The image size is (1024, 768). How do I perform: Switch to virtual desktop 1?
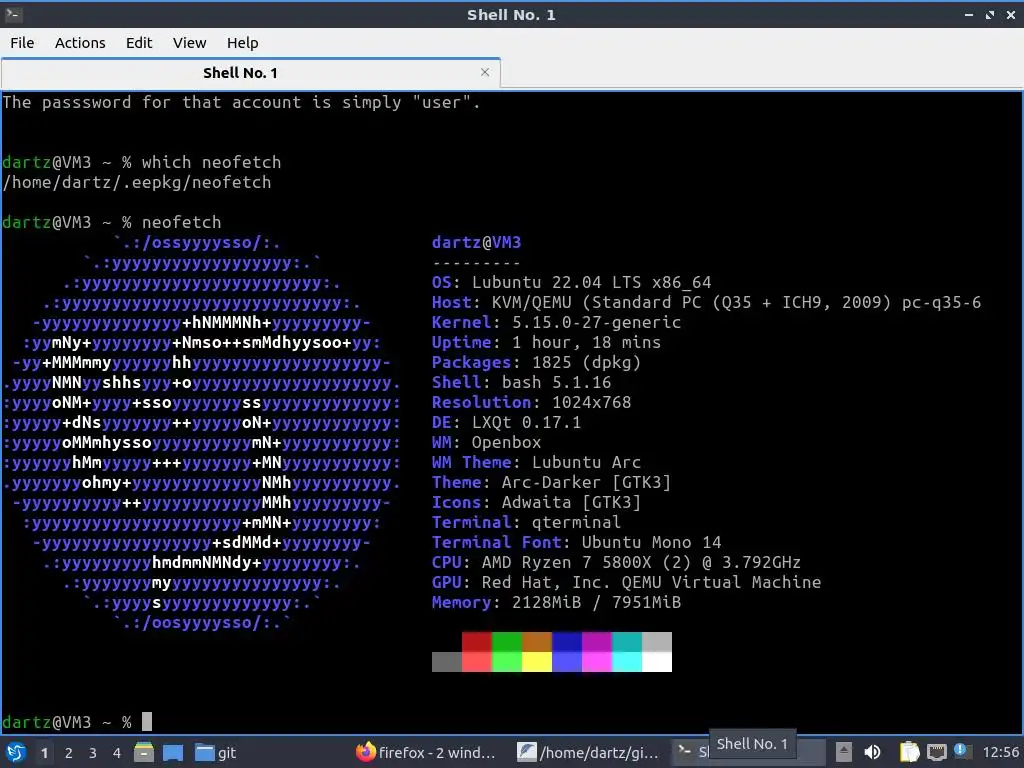44,752
